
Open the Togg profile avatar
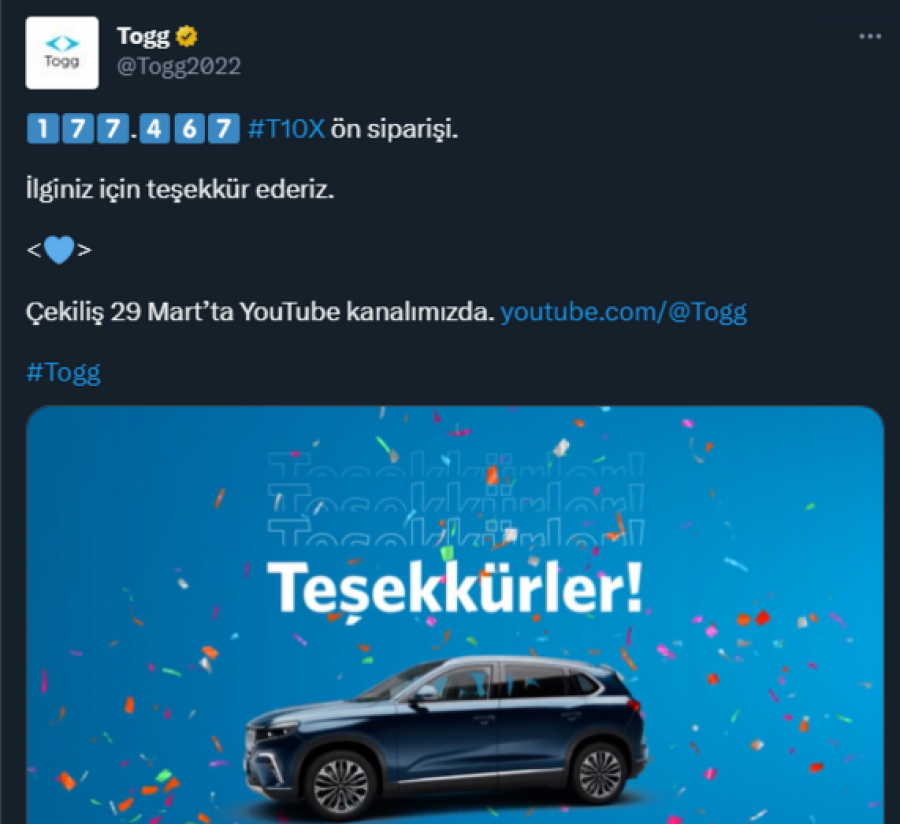tap(62, 53)
